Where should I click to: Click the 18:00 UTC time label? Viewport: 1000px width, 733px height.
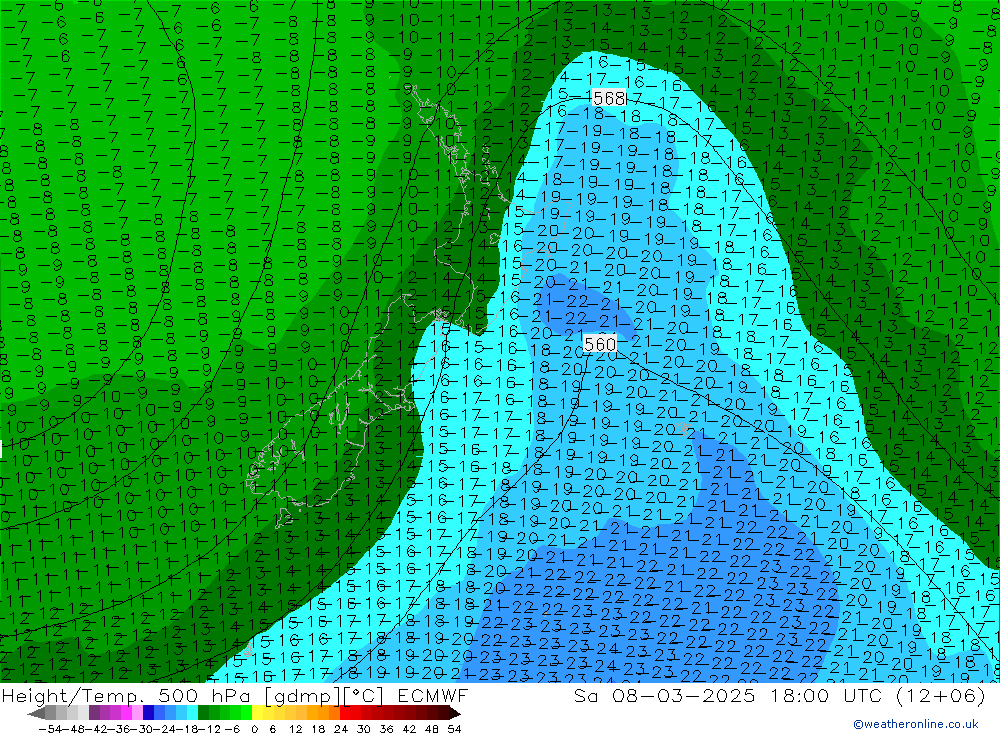click(826, 695)
